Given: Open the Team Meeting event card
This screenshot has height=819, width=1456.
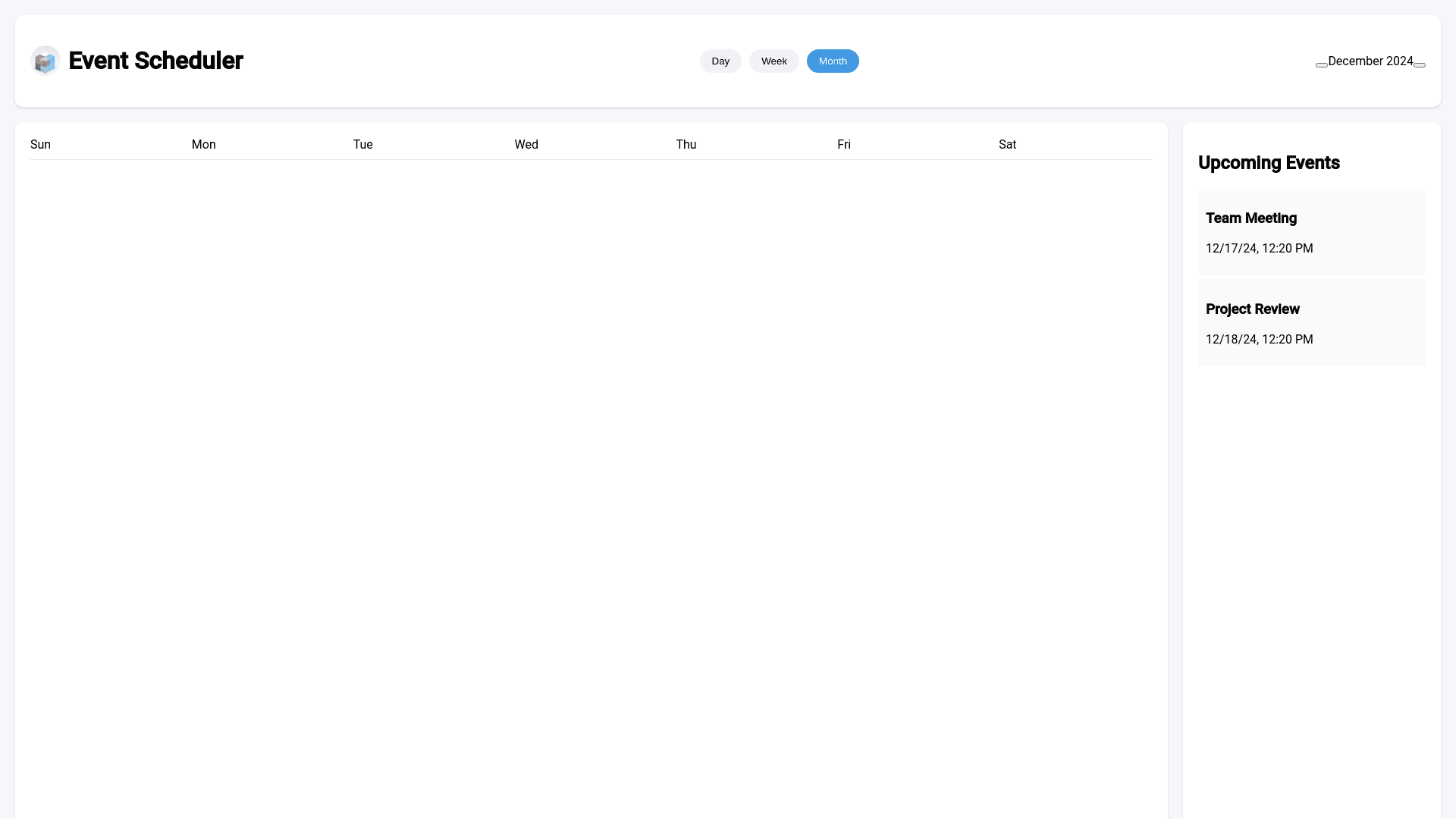Looking at the screenshot, I should coord(1311,231).
